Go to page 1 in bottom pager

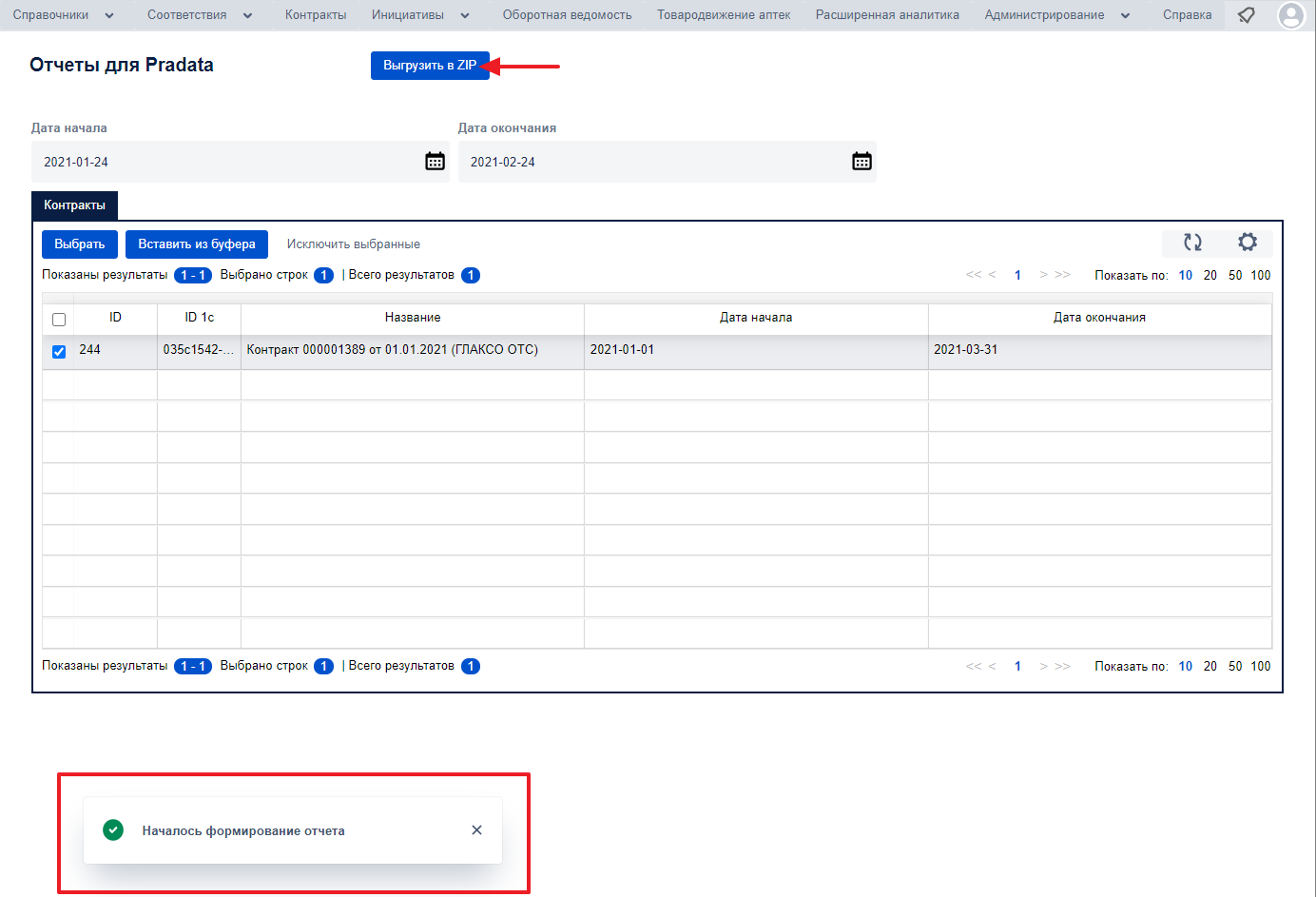pos(1017,666)
